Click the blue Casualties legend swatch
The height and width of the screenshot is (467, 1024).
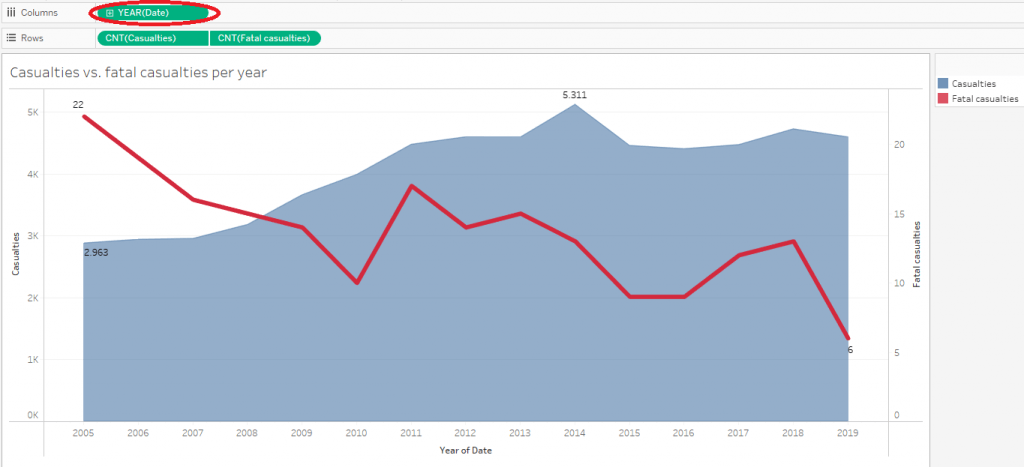tap(943, 84)
